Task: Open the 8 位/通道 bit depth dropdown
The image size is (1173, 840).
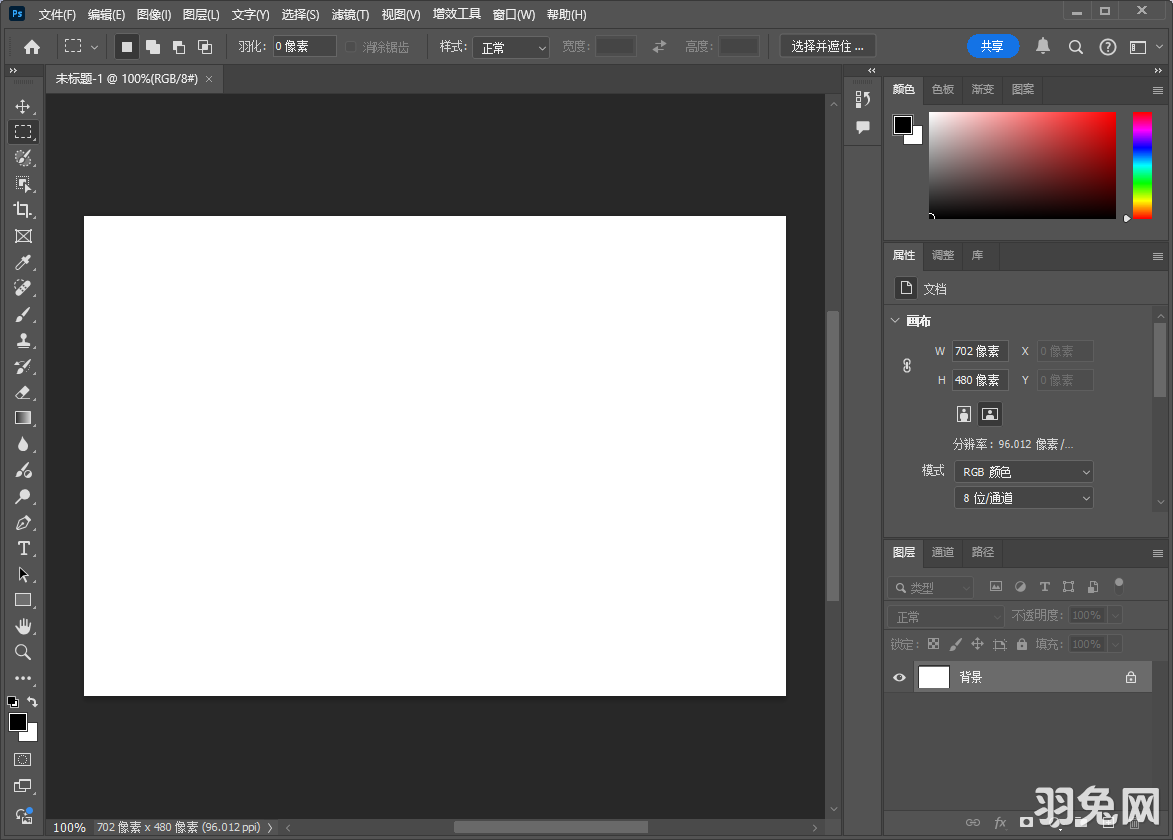Action: point(1023,498)
